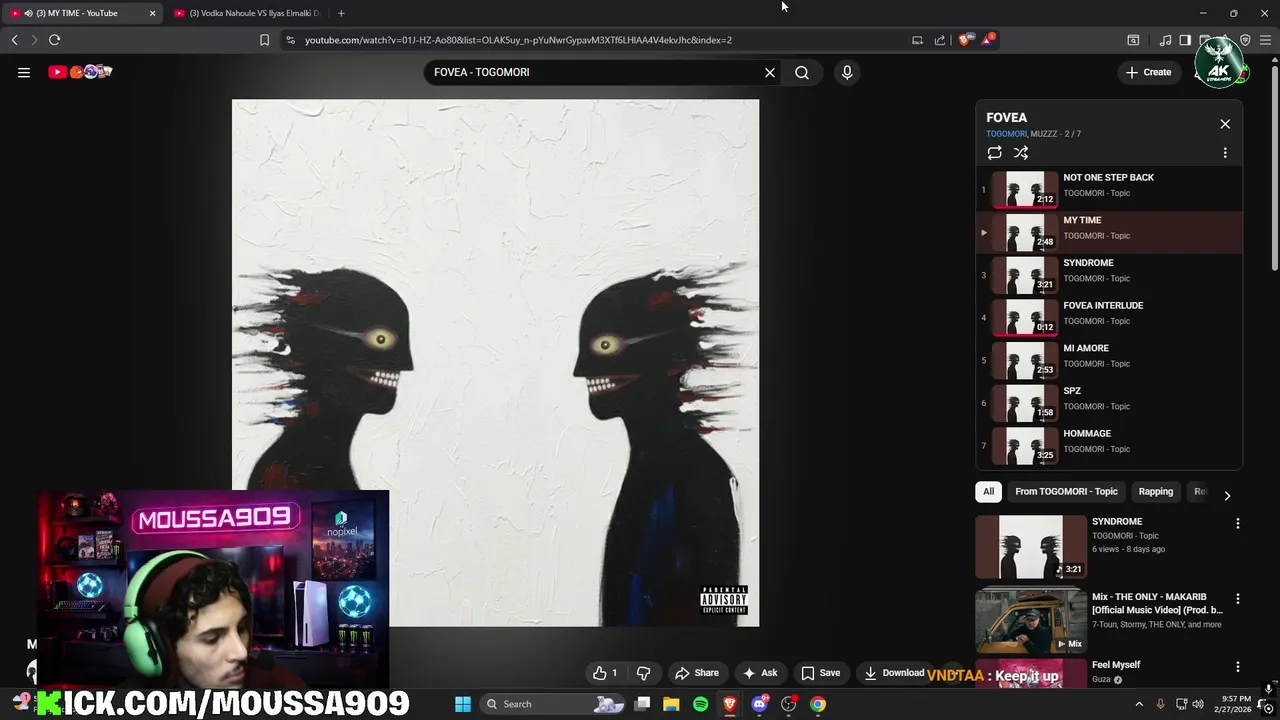Open the Windows Start menu

[463, 704]
